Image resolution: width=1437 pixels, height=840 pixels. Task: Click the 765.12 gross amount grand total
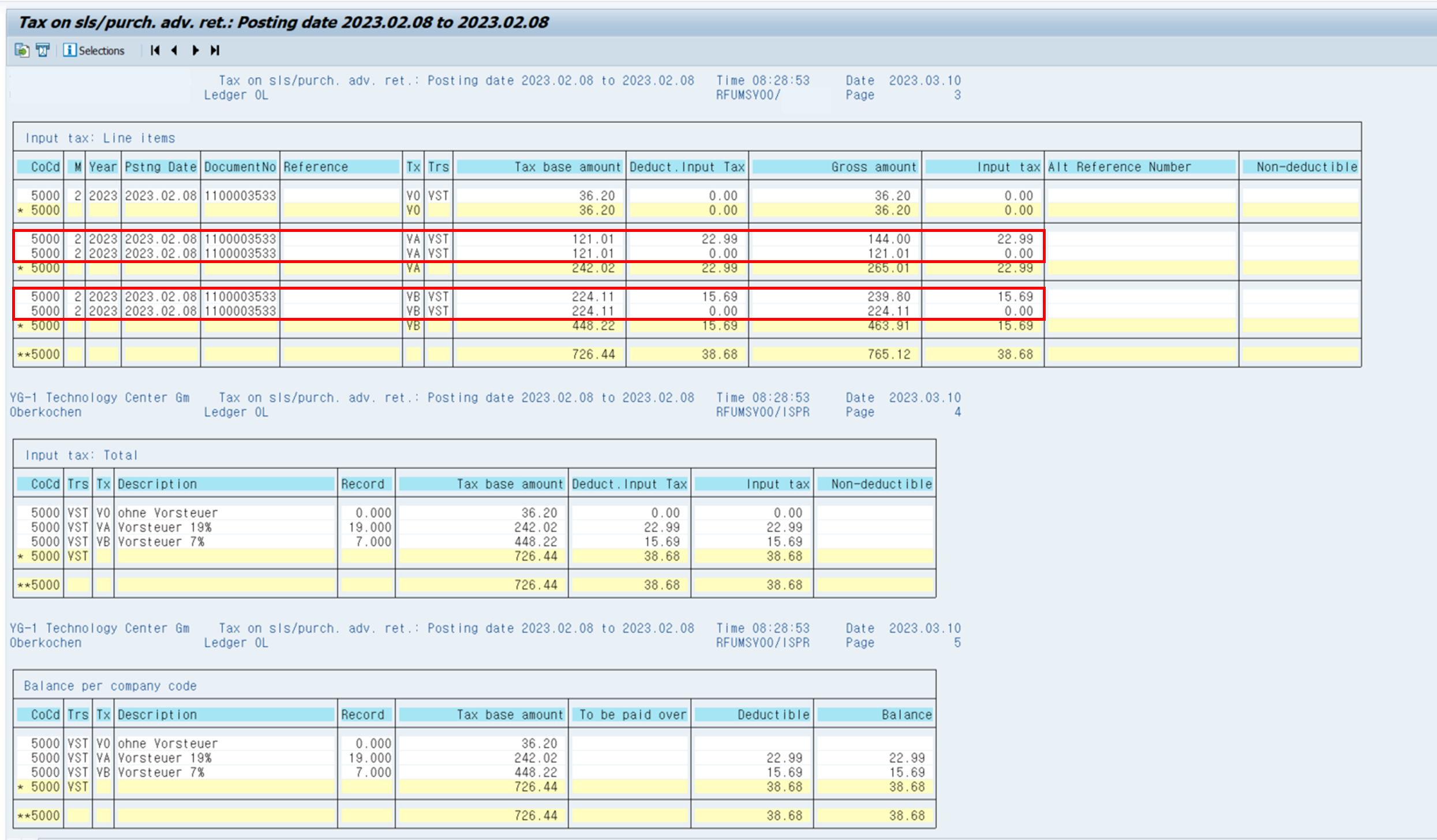pos(889,354)
